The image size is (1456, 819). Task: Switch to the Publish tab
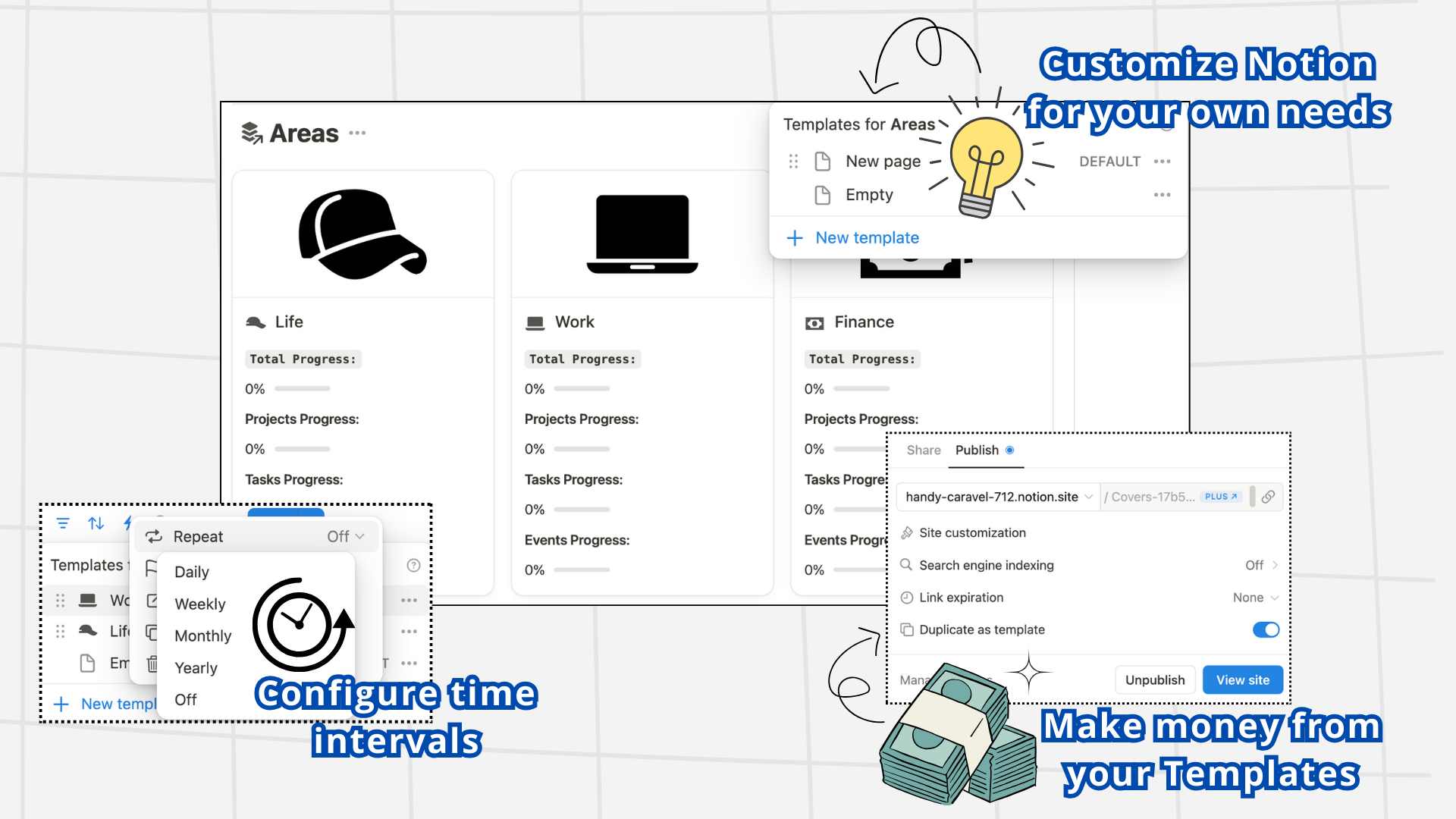click(x=977, y=450)
